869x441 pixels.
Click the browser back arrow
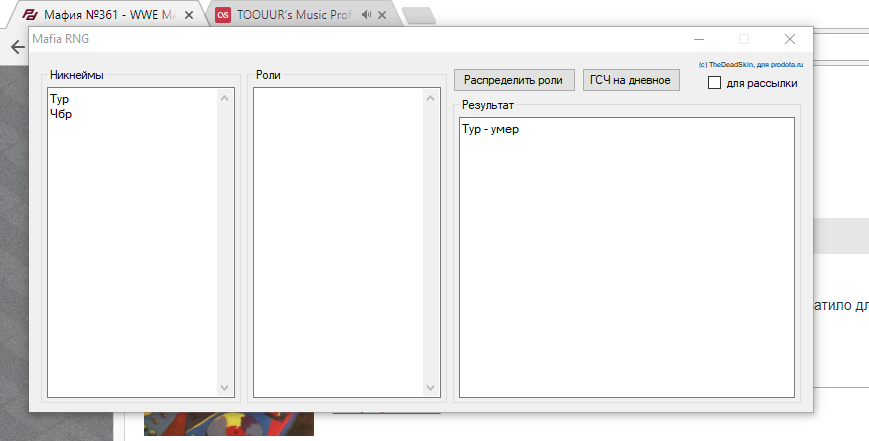coord(18,47)
